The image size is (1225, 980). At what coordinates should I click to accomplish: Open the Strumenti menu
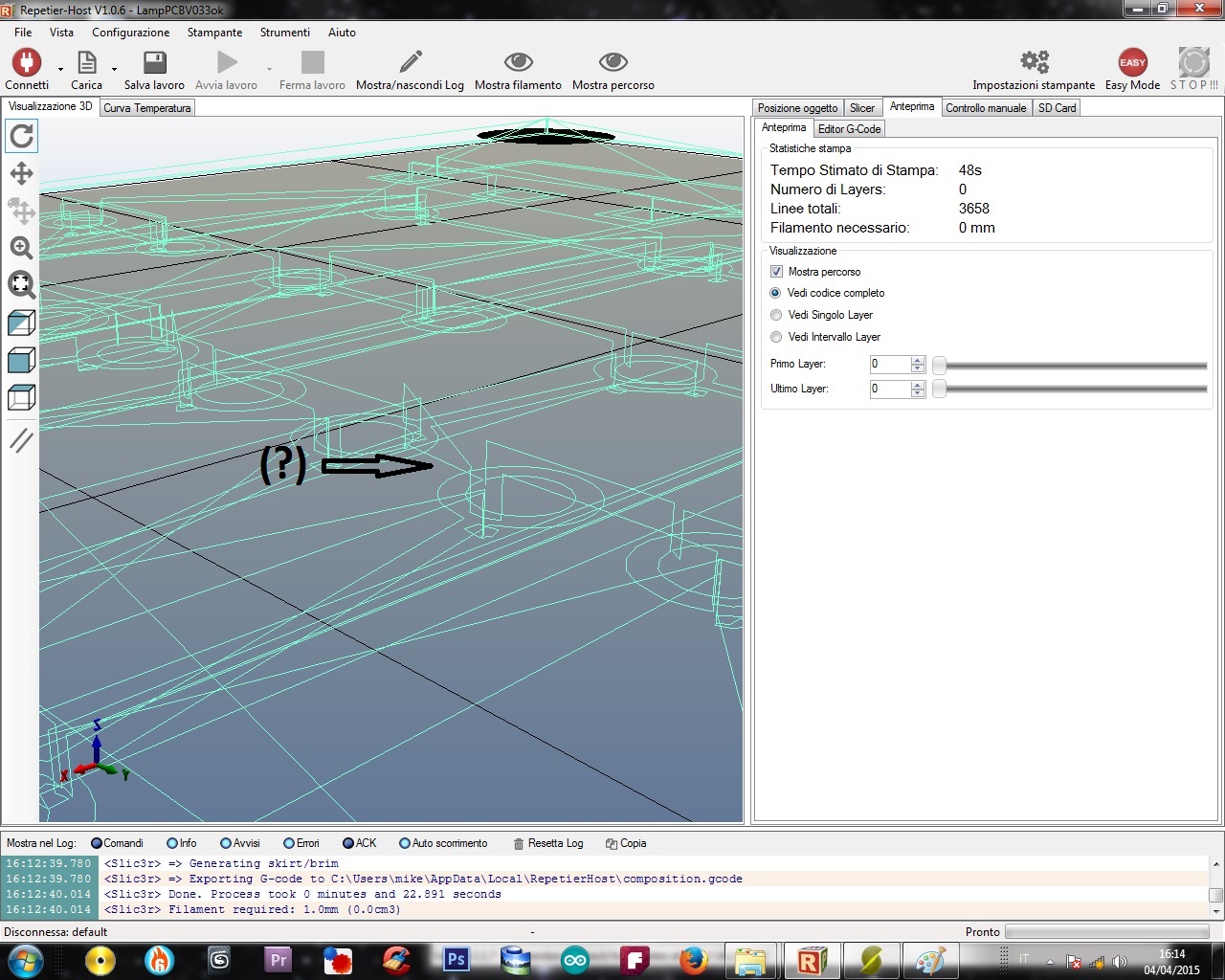(x=285, y=32)
